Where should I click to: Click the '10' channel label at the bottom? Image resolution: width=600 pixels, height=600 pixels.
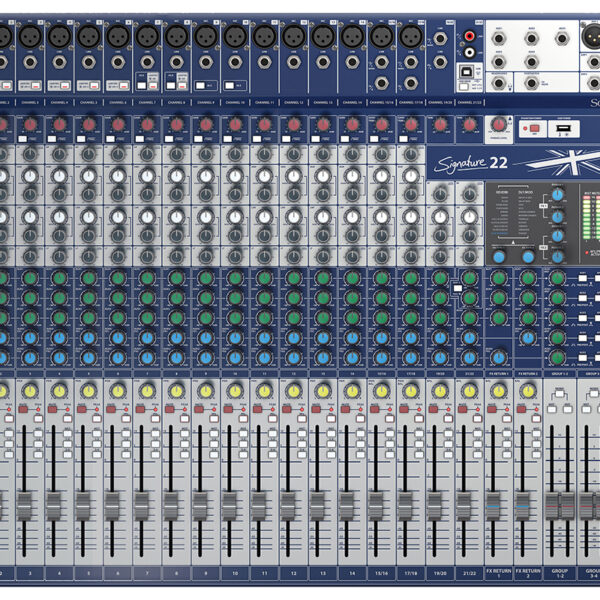[235, 573]
